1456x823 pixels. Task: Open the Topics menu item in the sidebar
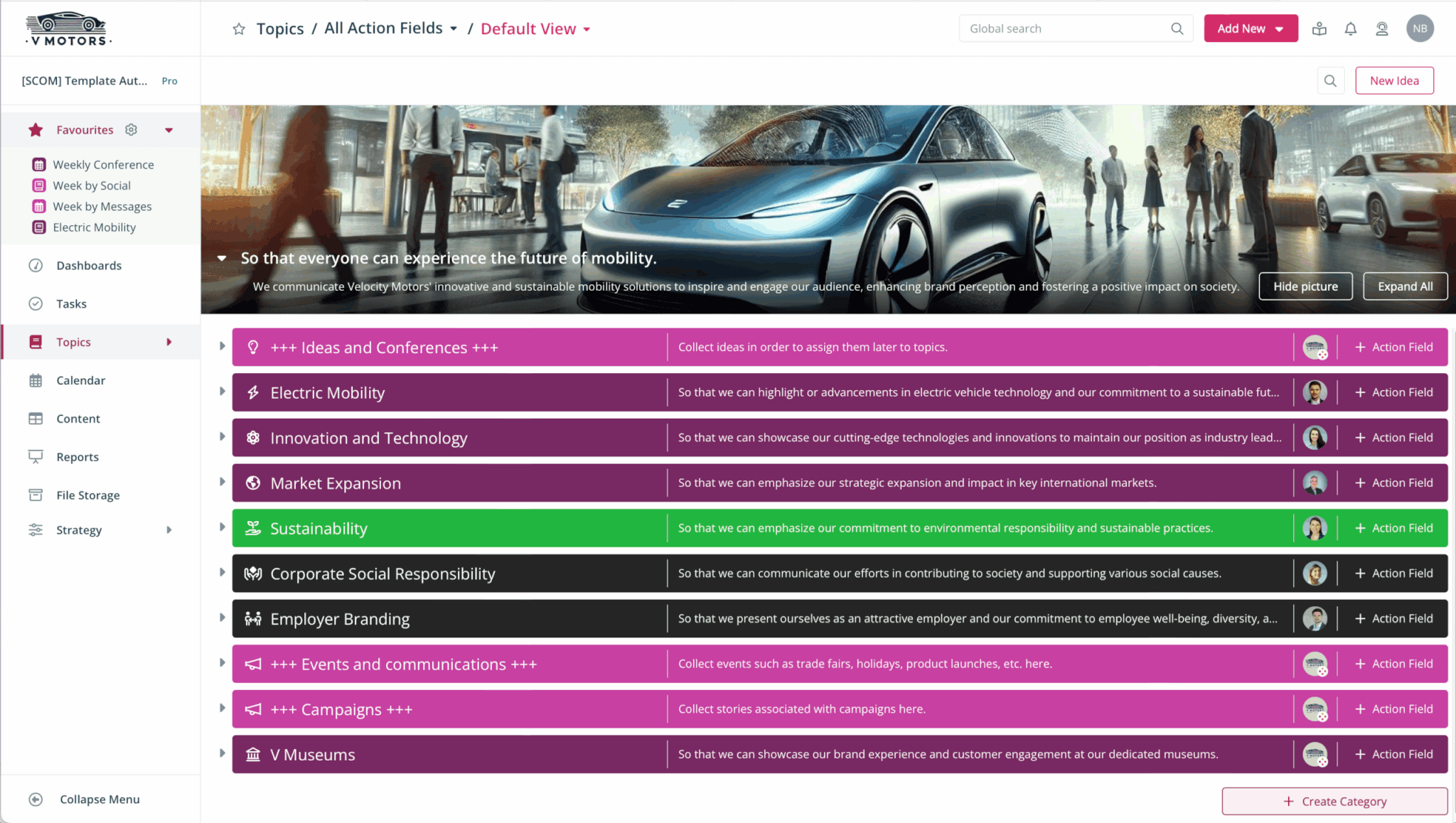tap(73, 342)
